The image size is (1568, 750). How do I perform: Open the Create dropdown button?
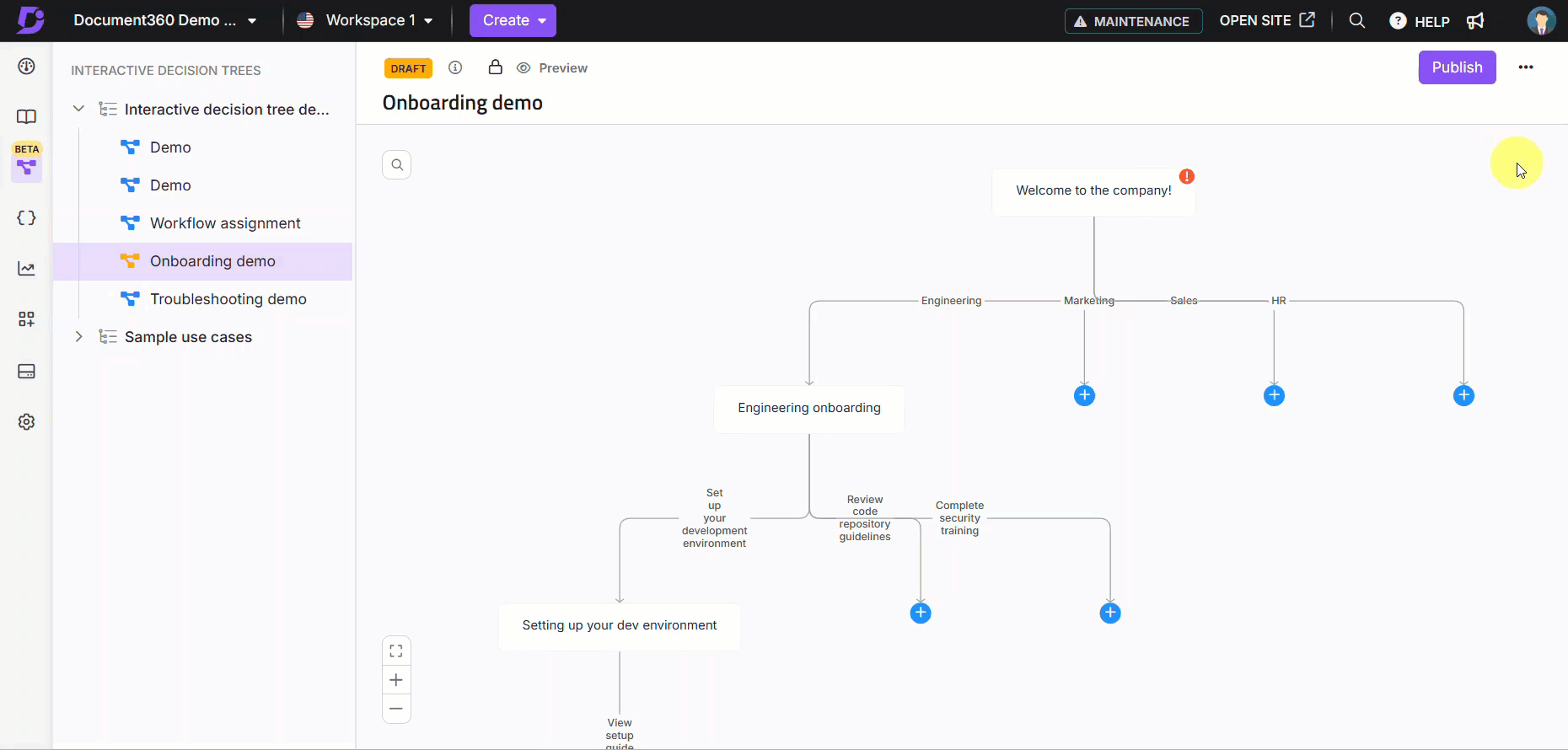[x=513, y=20]
